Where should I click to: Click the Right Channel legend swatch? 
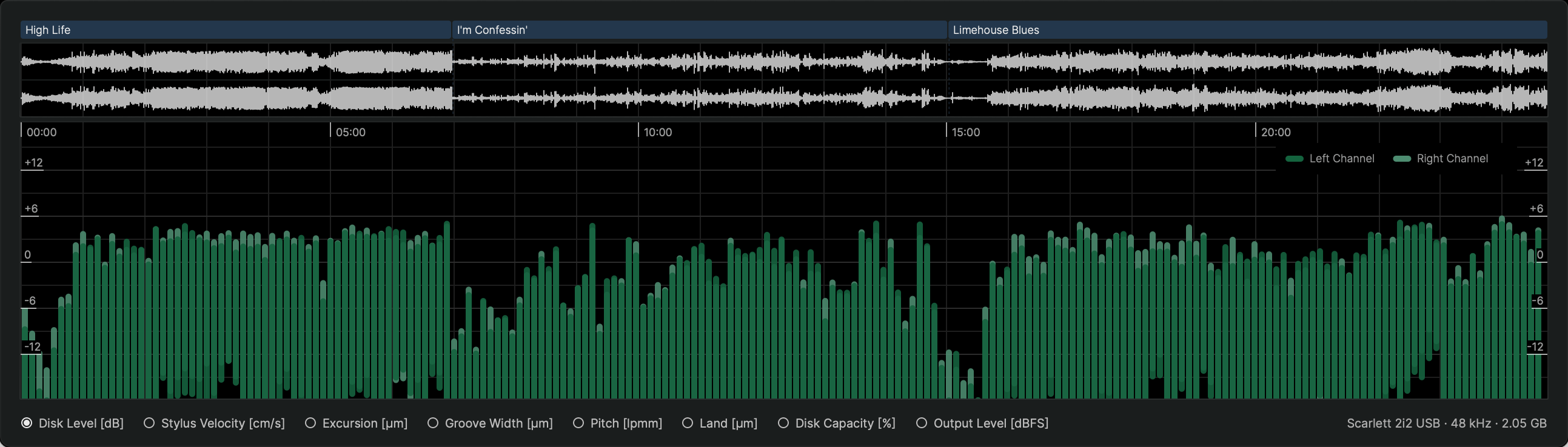[1402, 159]
